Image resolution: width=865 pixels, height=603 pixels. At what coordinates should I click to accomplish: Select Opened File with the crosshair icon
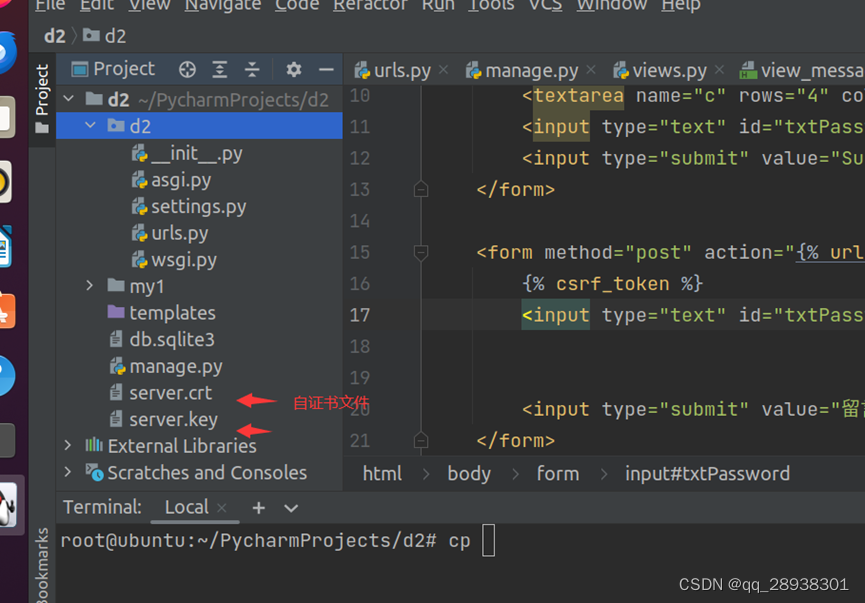pos(186,69)
